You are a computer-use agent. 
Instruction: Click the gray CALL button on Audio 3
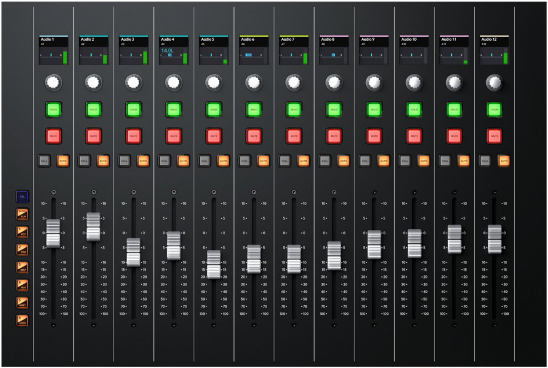click(x=124, y=161)
